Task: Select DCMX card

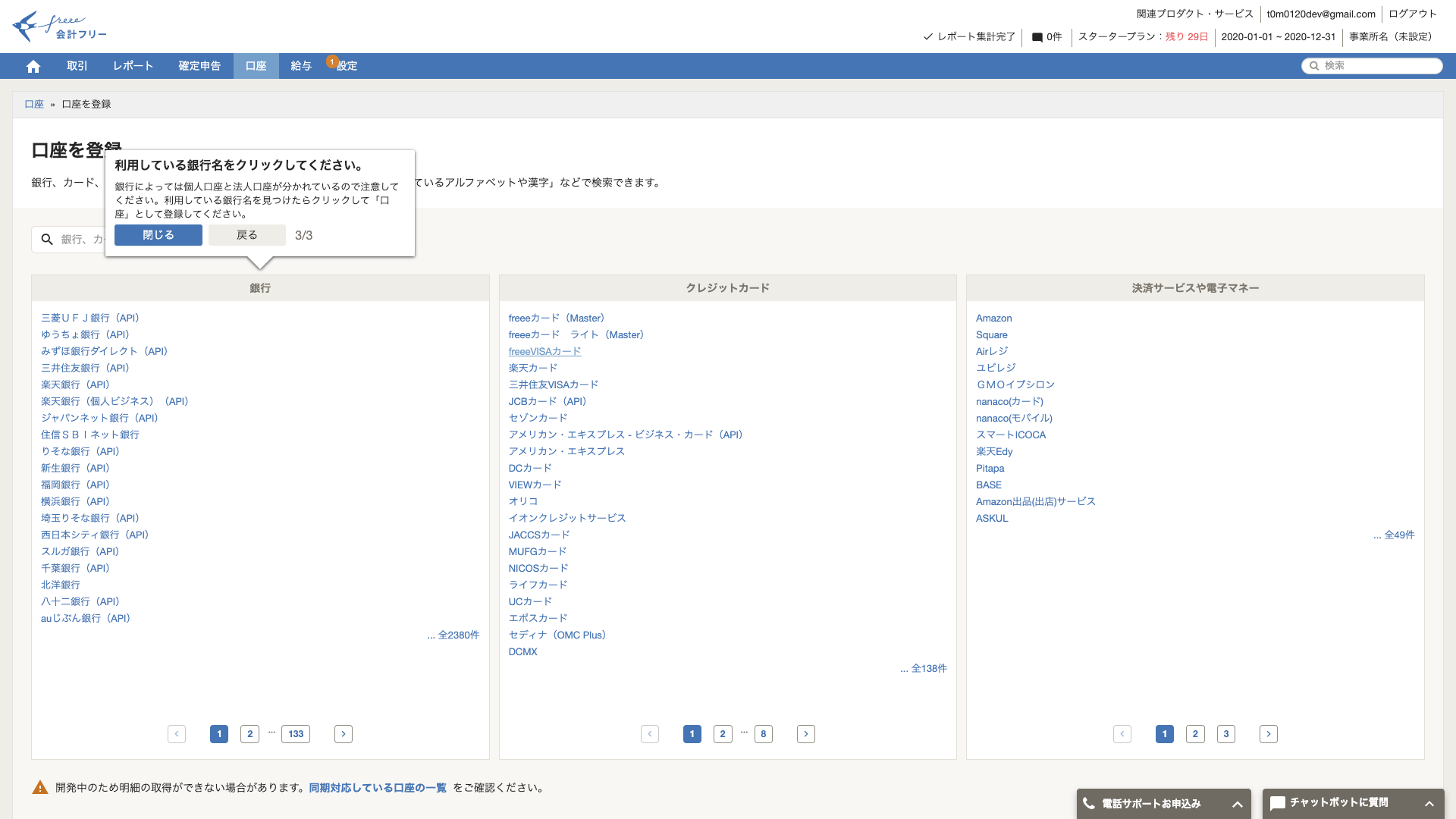Action: tap(523, 651)
